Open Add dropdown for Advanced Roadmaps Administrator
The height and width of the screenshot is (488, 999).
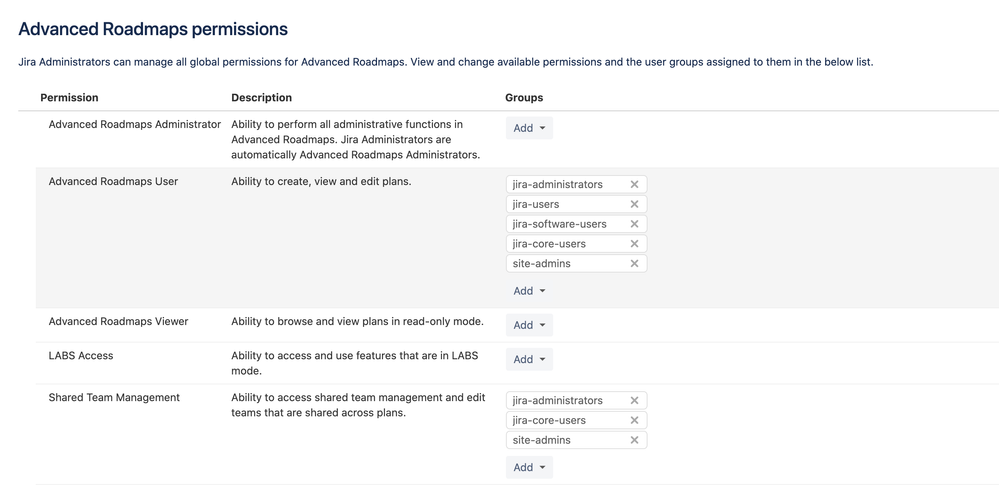point(529,128)
